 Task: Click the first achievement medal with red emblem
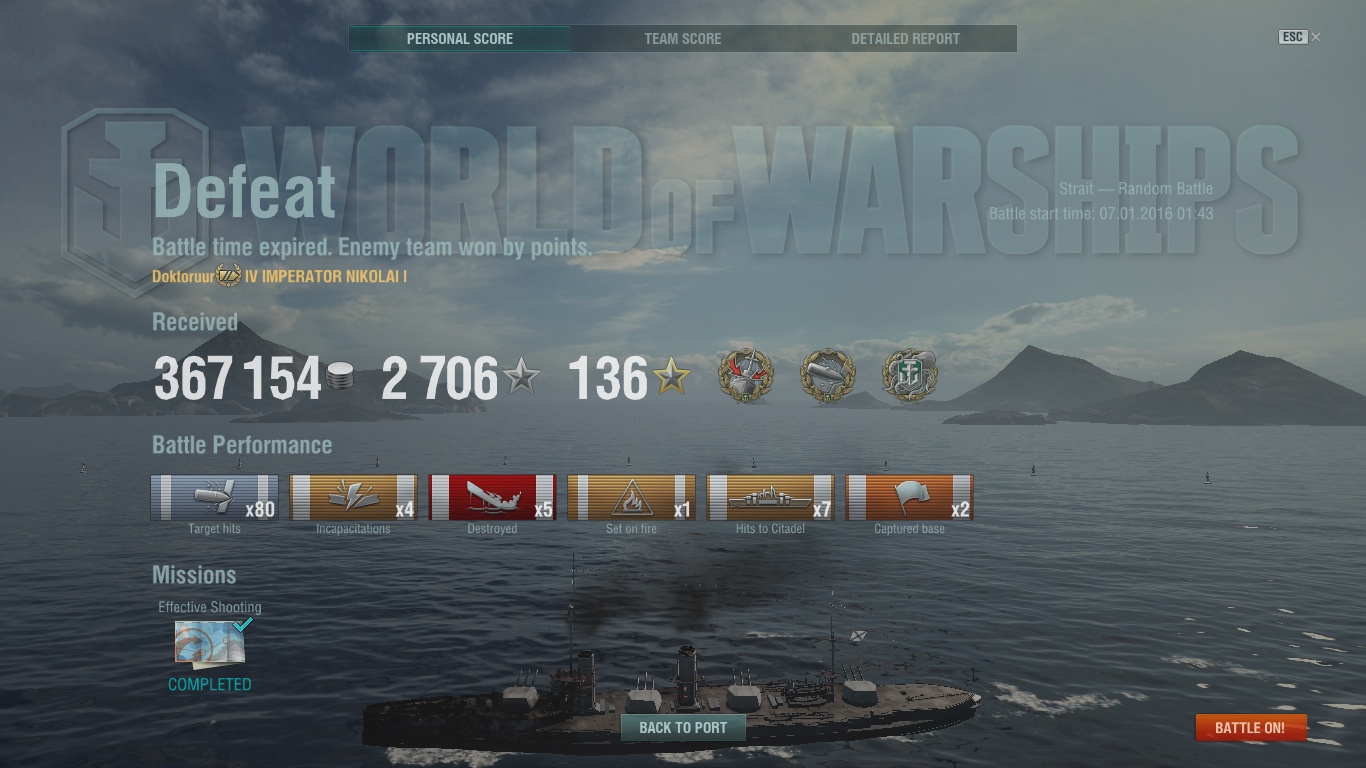(746, 376)
